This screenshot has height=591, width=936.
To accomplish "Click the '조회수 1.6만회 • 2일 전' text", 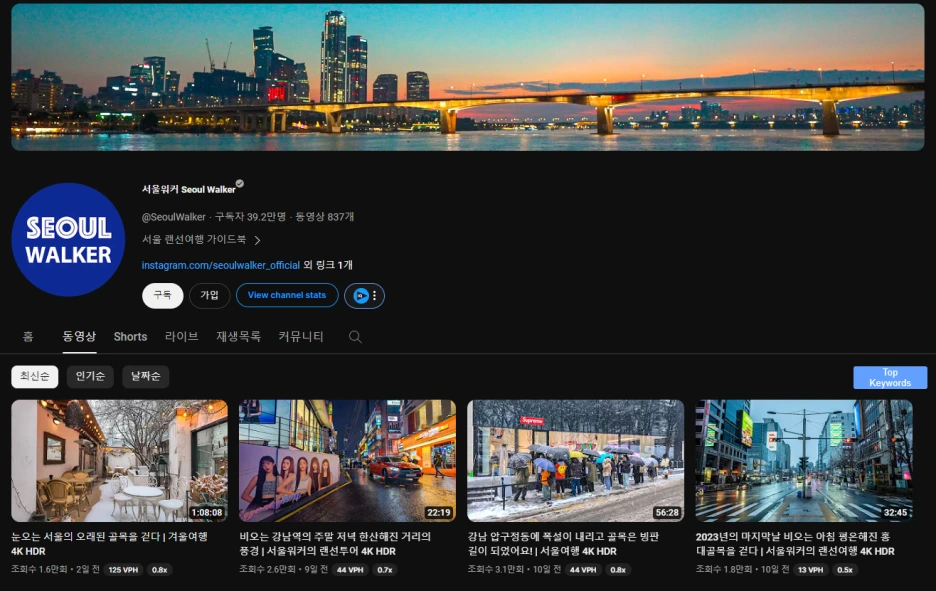I will click(56, 570).
